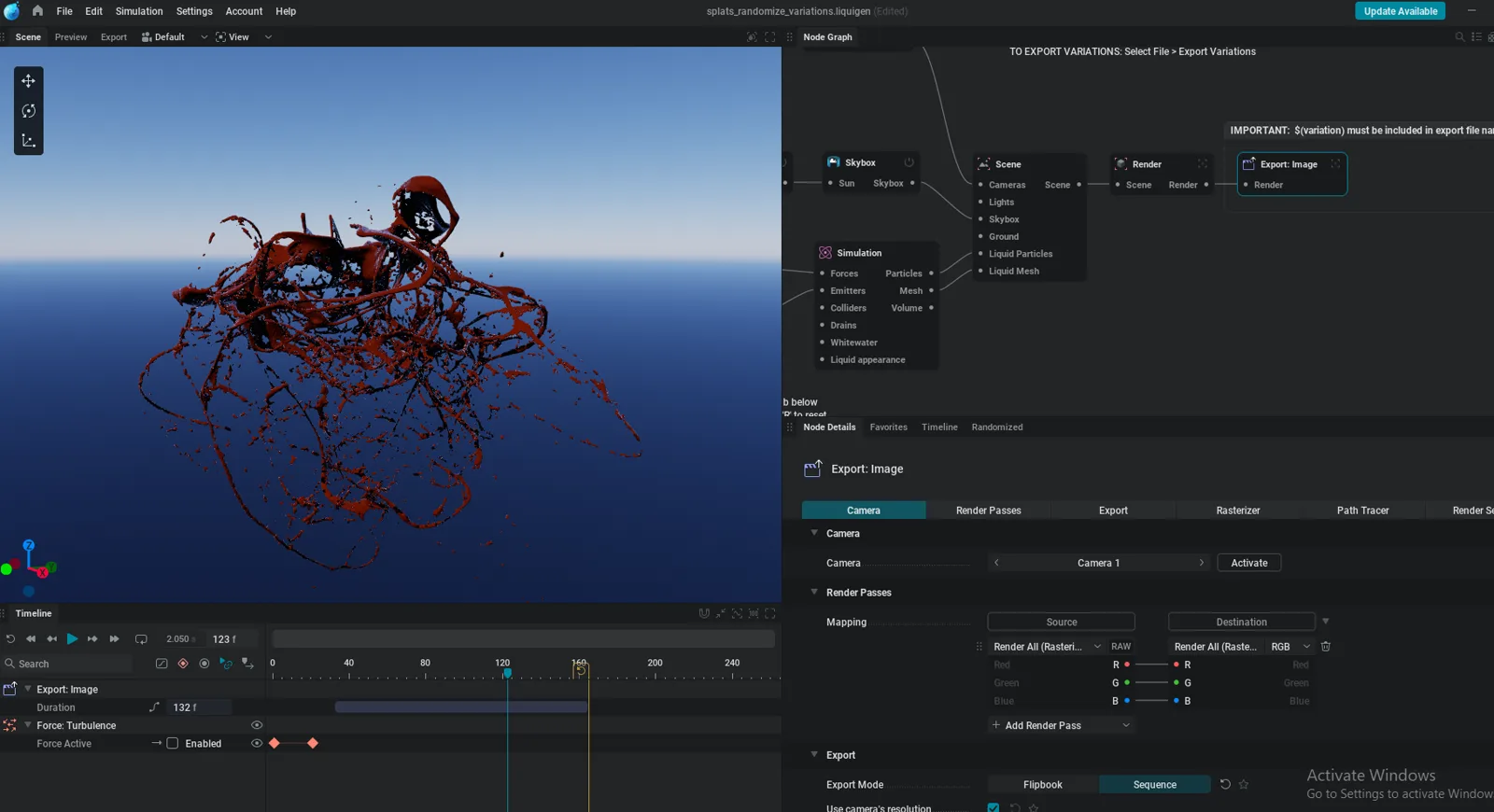Click the Skybox node icon
This screenshot has width=1494, height=812.
[833, 162]
